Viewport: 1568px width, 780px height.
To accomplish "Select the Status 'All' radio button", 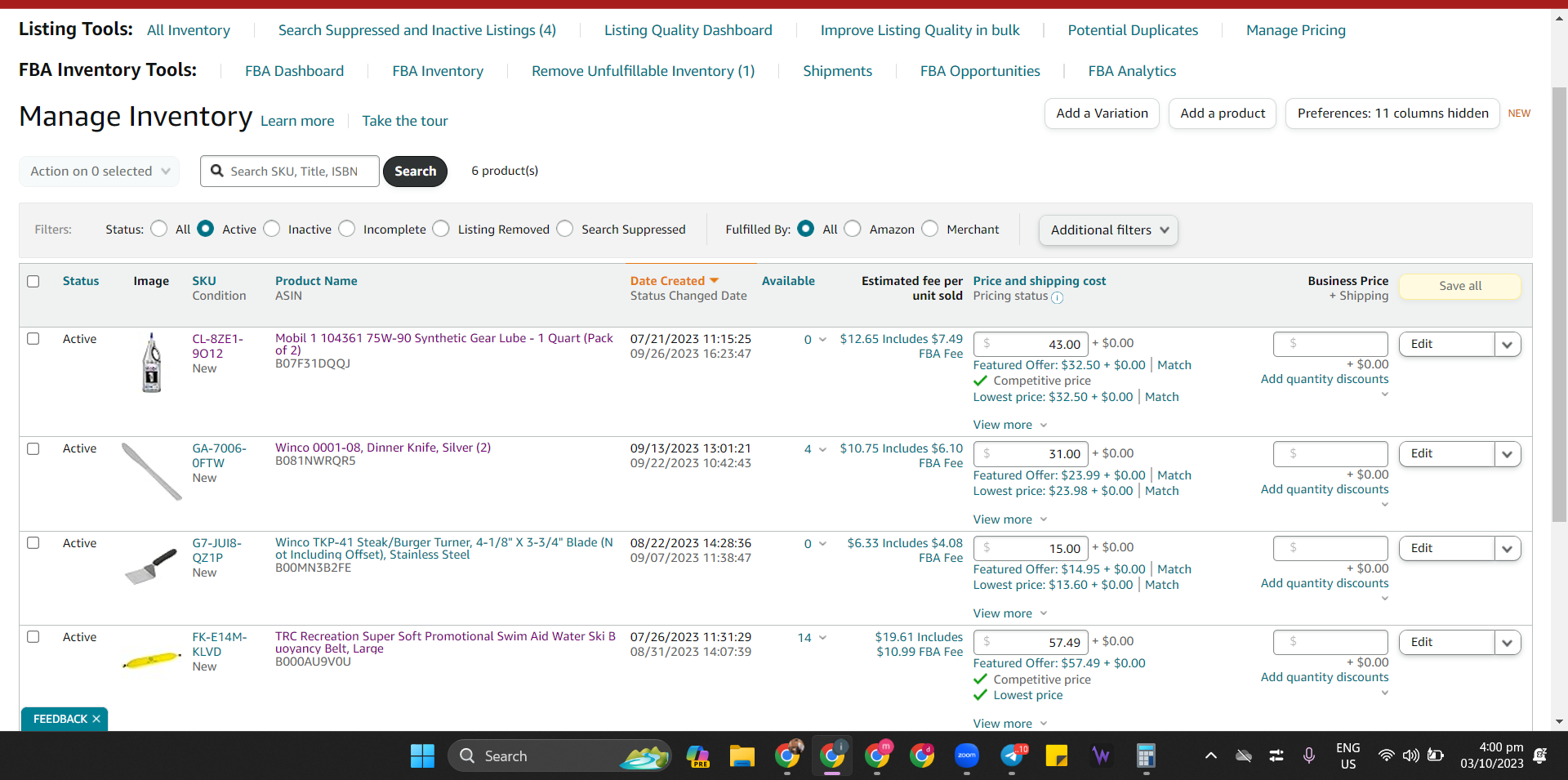I will tap(159, 229).
